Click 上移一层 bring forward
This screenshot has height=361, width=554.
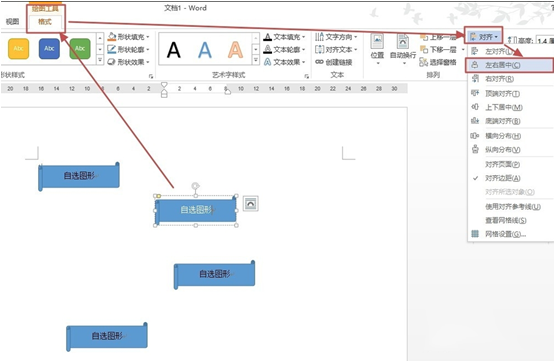coord(438,37)
